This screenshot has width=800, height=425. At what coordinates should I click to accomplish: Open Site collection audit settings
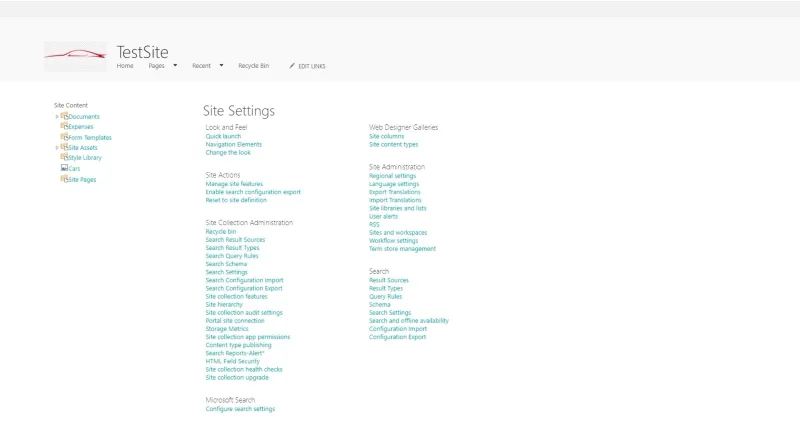point(244,313)
